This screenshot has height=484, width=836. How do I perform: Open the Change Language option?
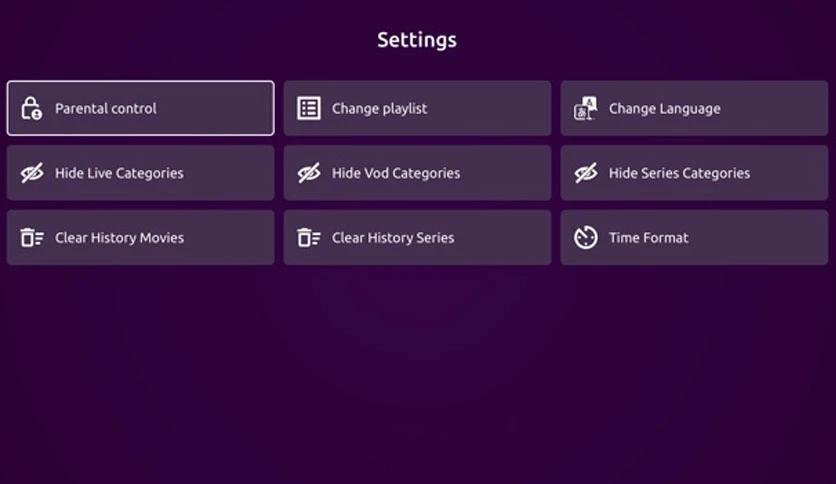click(694, 108)
